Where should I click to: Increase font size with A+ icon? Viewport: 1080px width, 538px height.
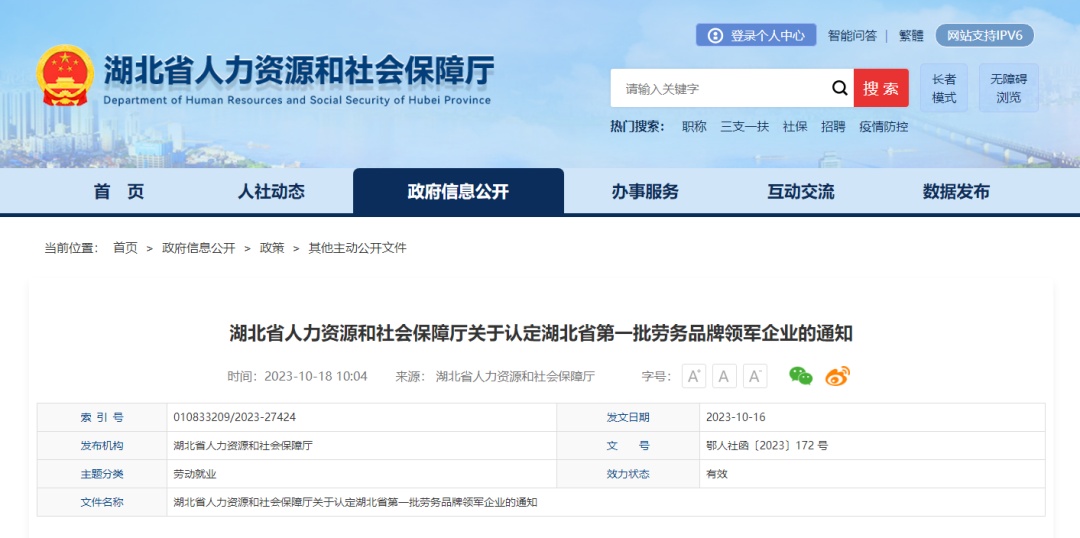[x=694, y=376]
